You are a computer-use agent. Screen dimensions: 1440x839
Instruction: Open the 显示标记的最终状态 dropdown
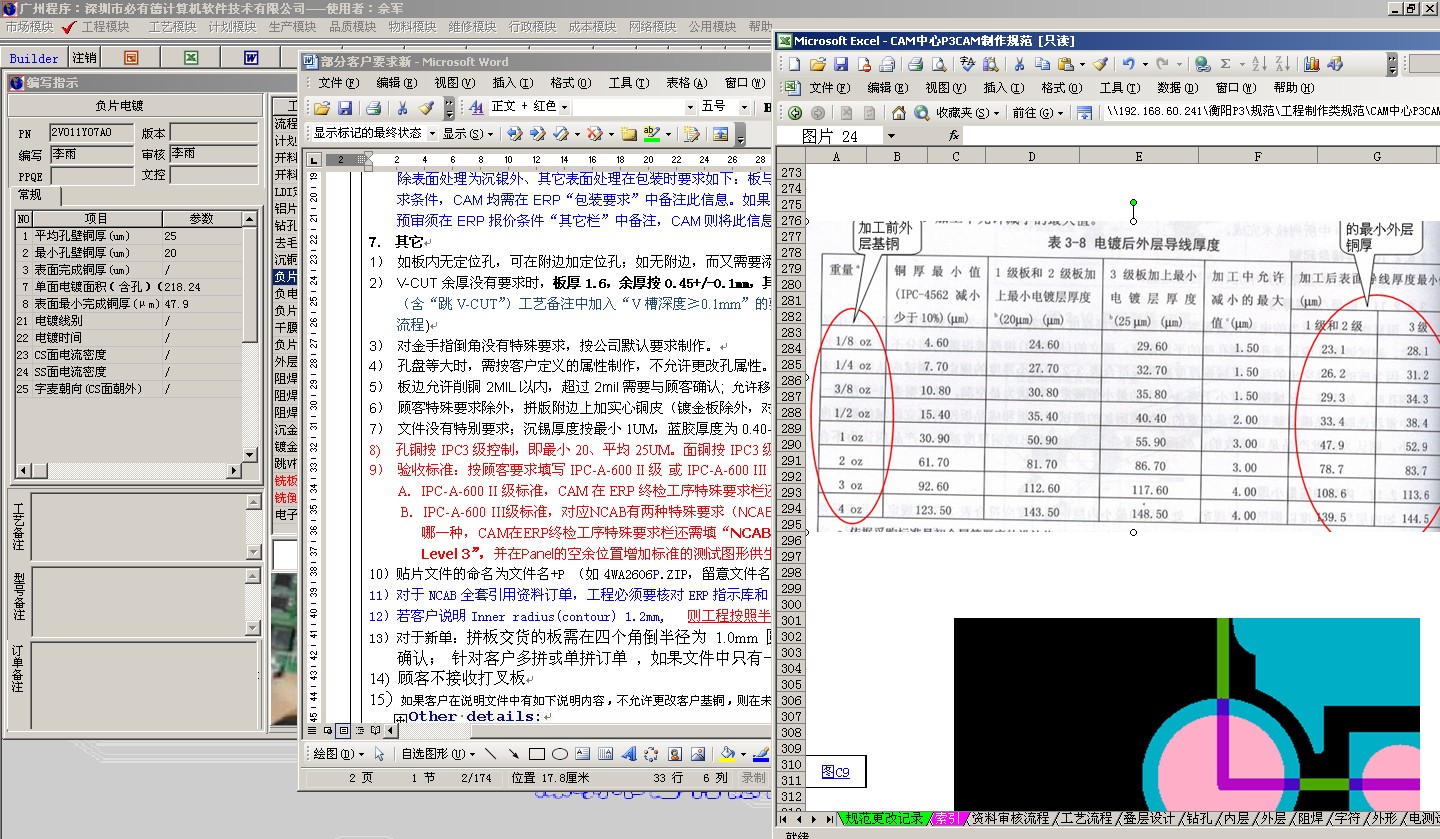click(x=432, y=134)
